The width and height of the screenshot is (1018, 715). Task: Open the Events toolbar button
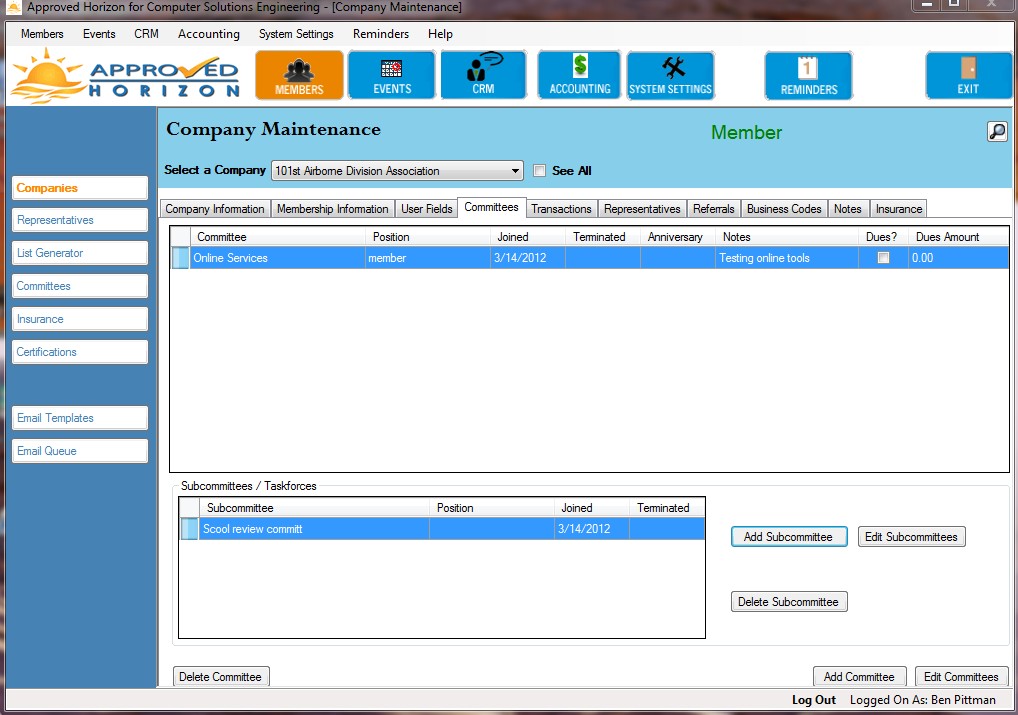tap(391, 75)
